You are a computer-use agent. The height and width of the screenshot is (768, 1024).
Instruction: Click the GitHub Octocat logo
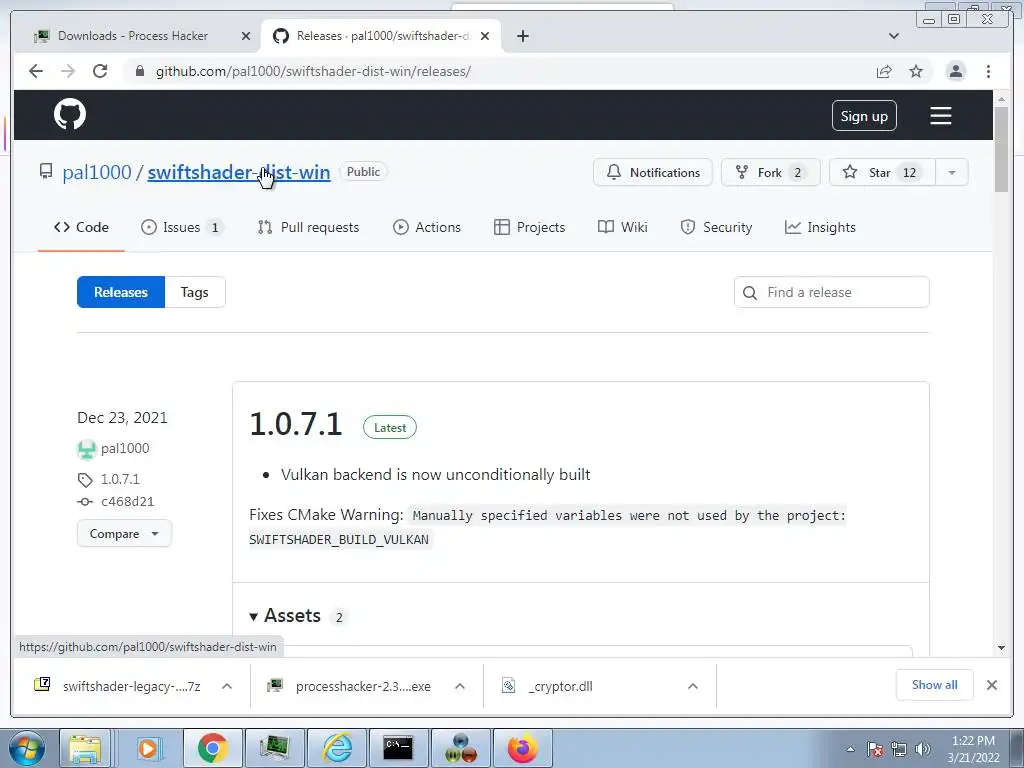(70, 114)
